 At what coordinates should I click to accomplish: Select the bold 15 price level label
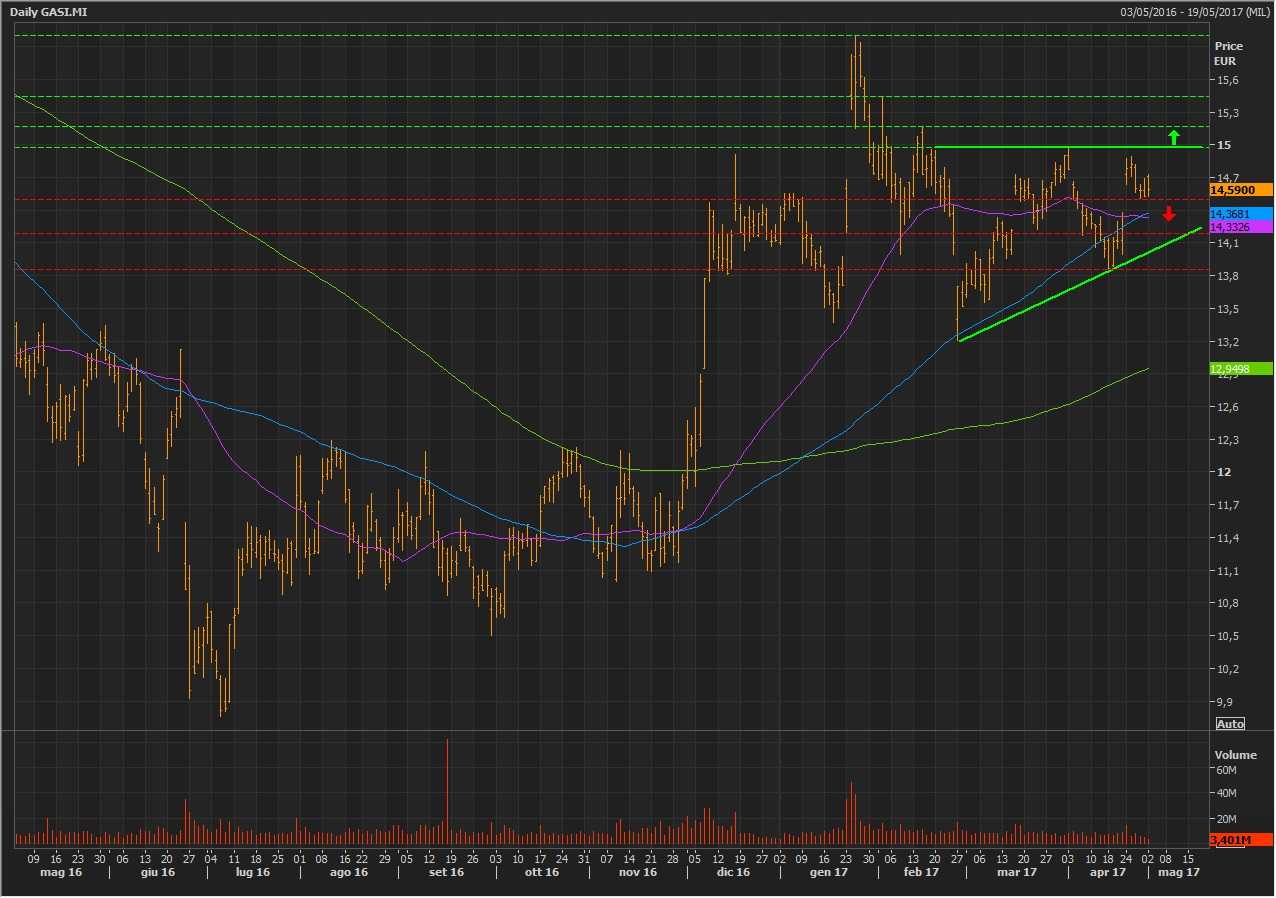point(1225,146)
